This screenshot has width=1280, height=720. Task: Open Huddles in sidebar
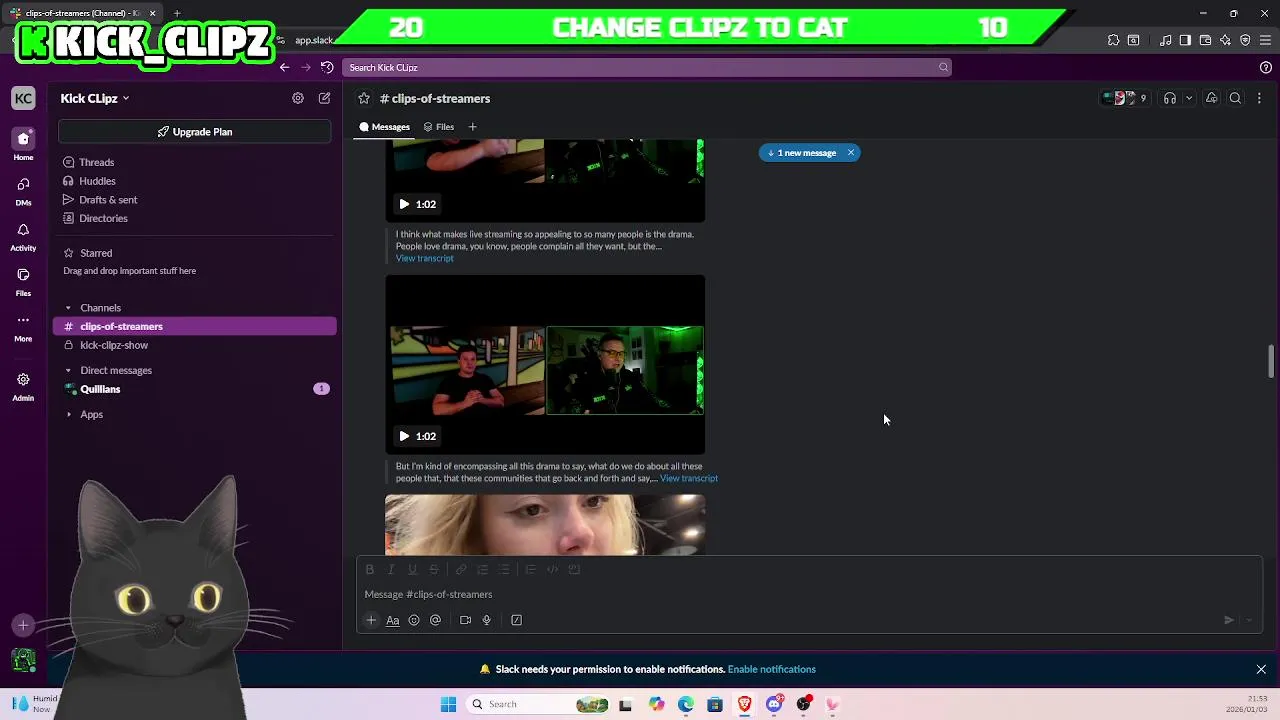pyautogui.click(x=194, y=181)
